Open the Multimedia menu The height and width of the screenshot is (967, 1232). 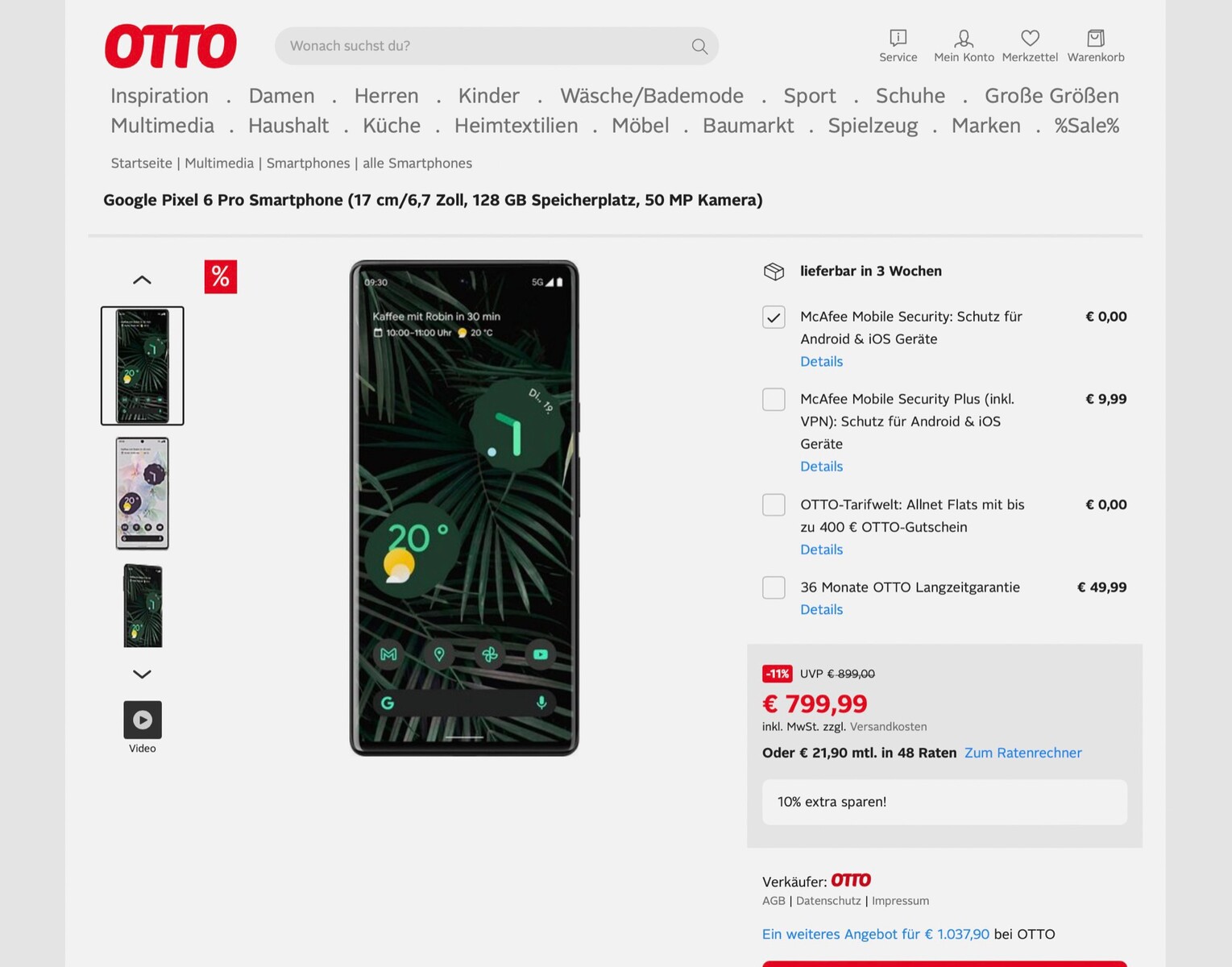point(163,126)
